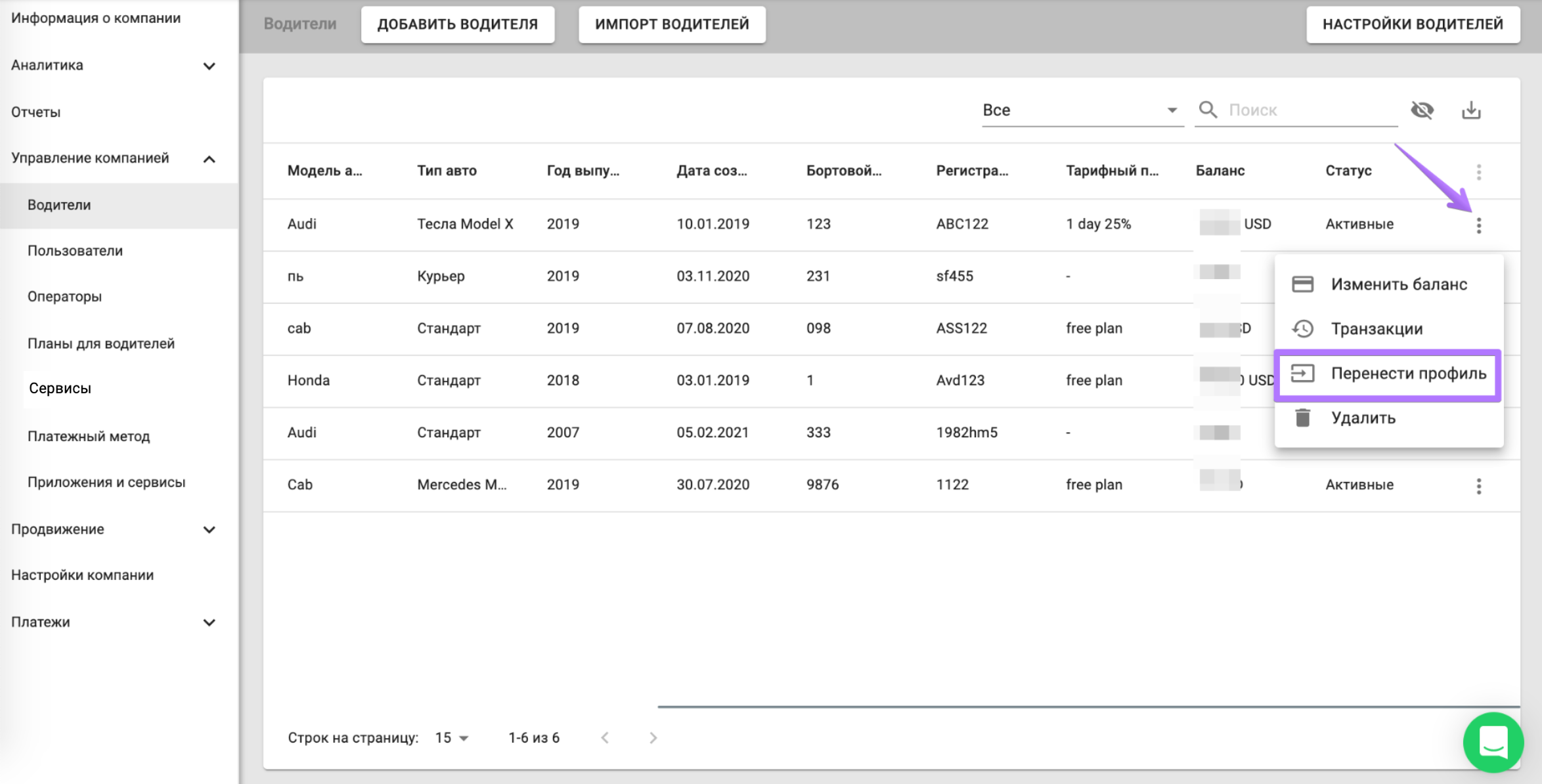Screen dimensions: 1542x784
Task: Click the search magnifier icon
Action: click(1207, 110)
